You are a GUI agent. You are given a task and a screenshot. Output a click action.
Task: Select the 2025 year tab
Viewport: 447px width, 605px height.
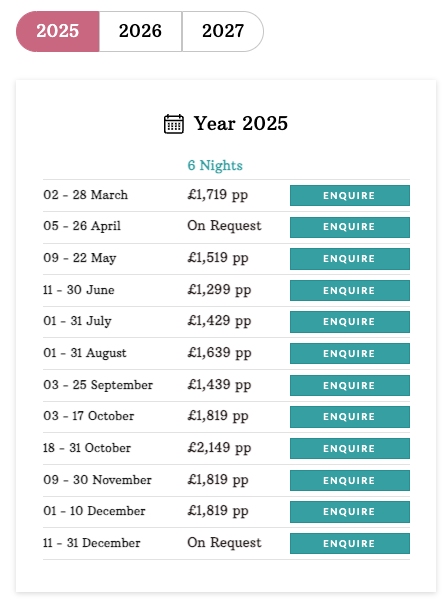[57, 31]
